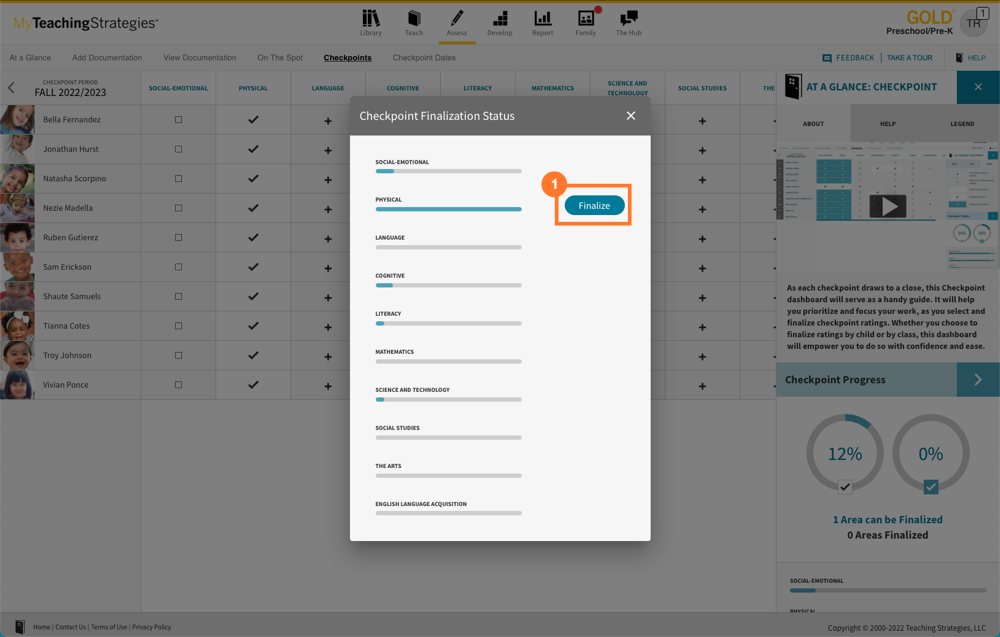The width and height of the screenshot is (1000, 637).
Task: Open the TR user profile menu
Action: coord(973,23)
